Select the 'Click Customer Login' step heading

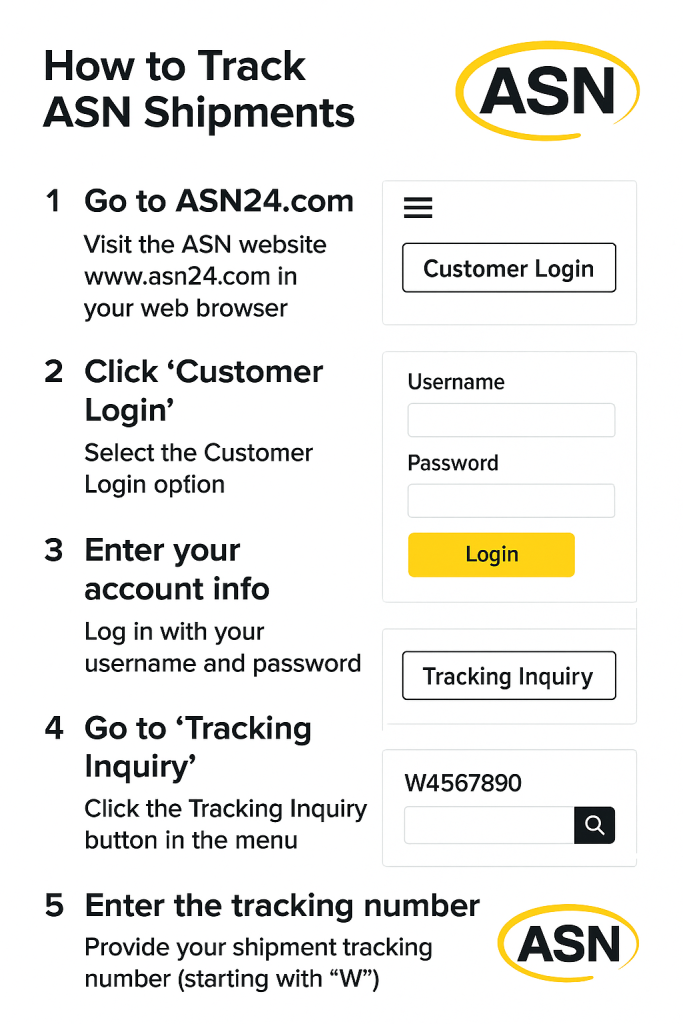(203, 390)
